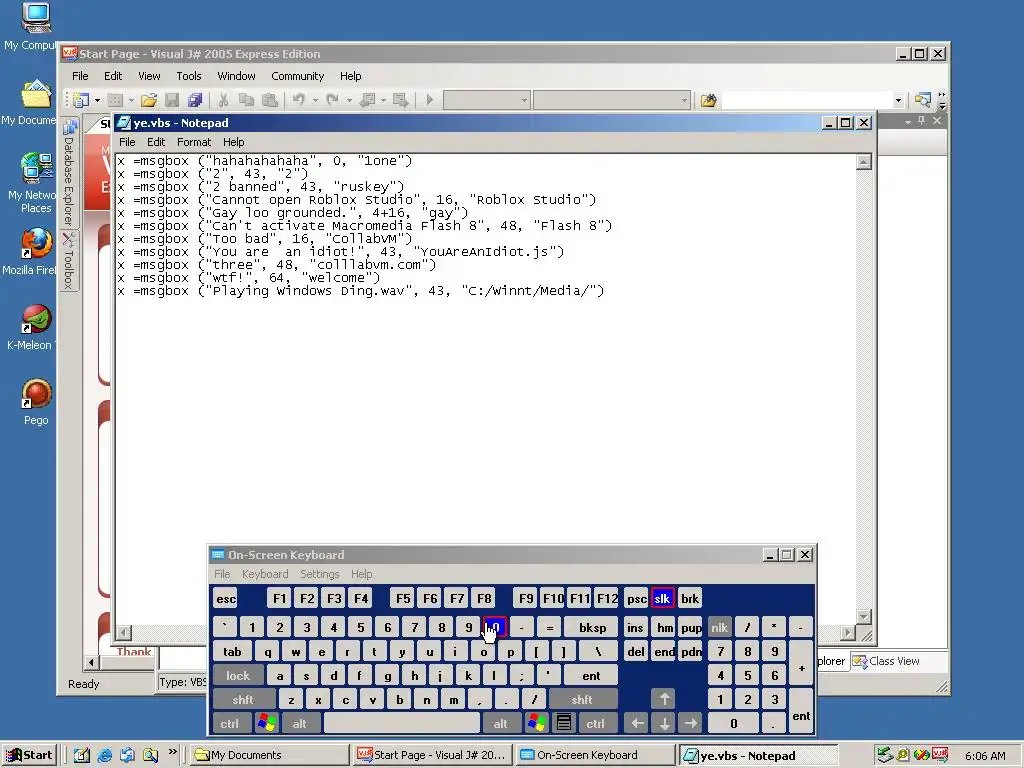Click up arrow key on On-Screen Keyboard
Viewport: 1024px width, 768px height.
[664, 699]
